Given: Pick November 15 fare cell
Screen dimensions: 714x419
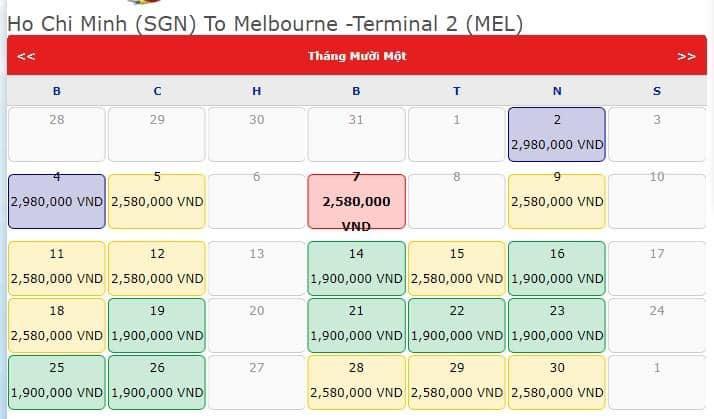Looking at the screenshot, I should [457, 269].
